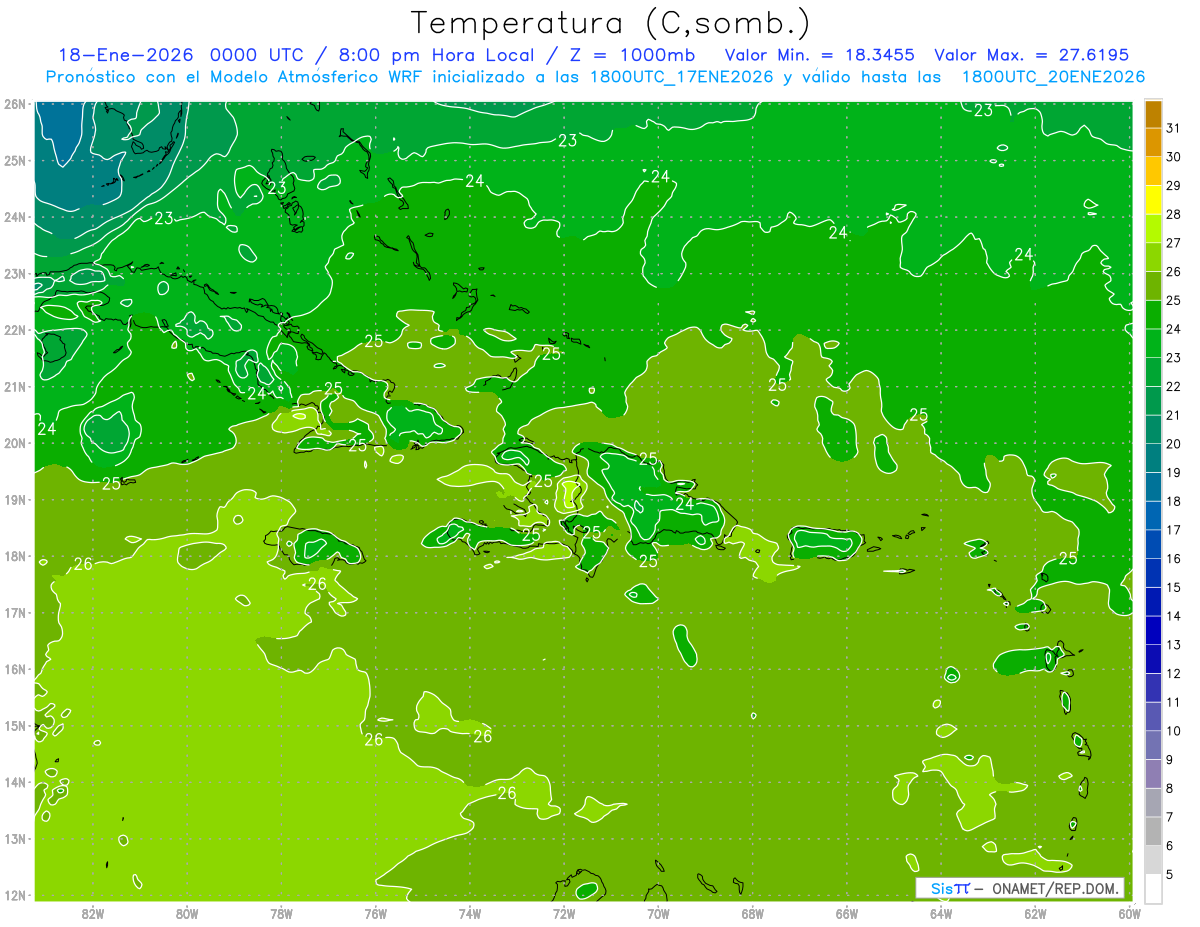The image size is (1200, 927).
Task: Pick the olive-green swatch between 25 and 26
Action: [x=1153, y=286]
